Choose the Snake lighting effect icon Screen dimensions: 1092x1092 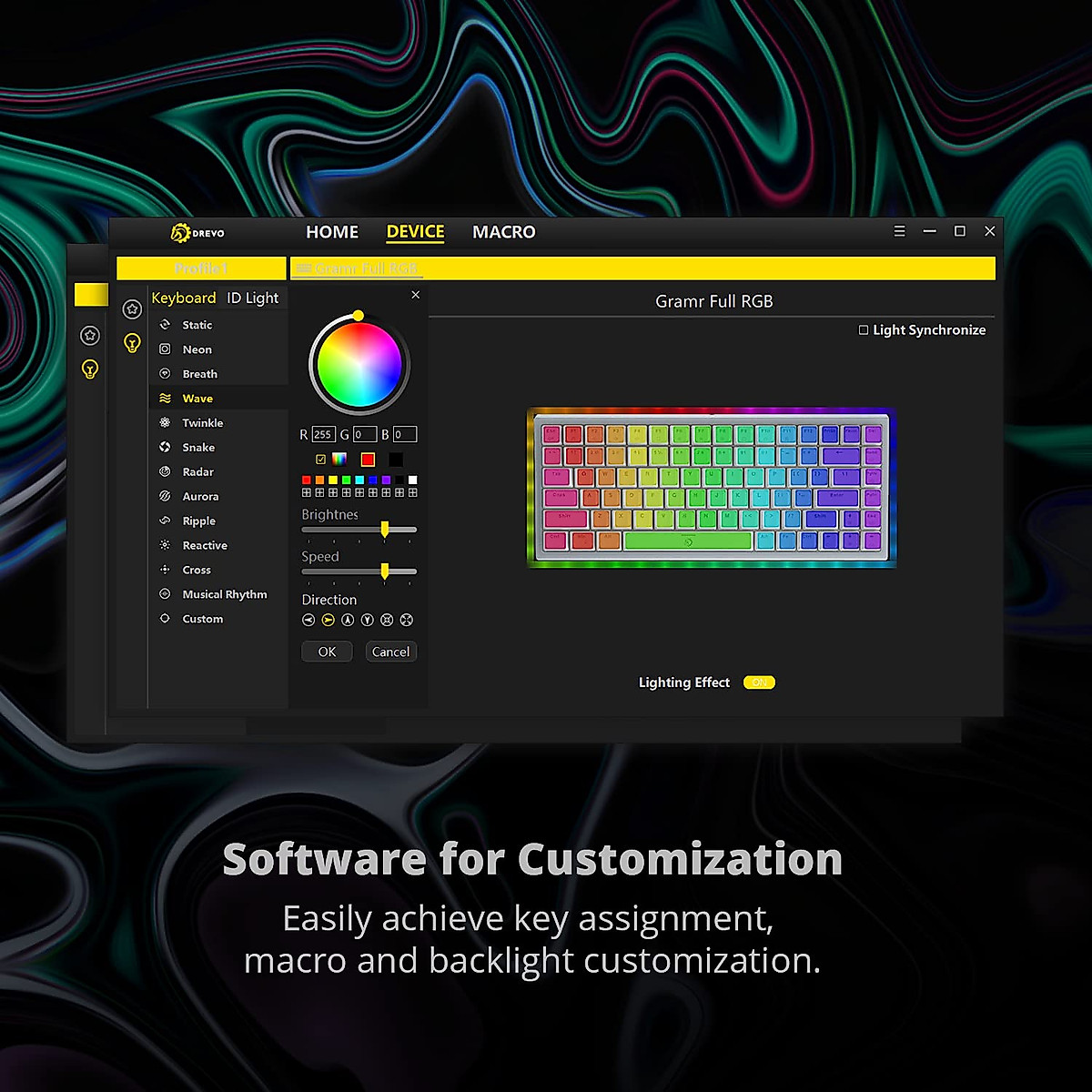(165, 448)
